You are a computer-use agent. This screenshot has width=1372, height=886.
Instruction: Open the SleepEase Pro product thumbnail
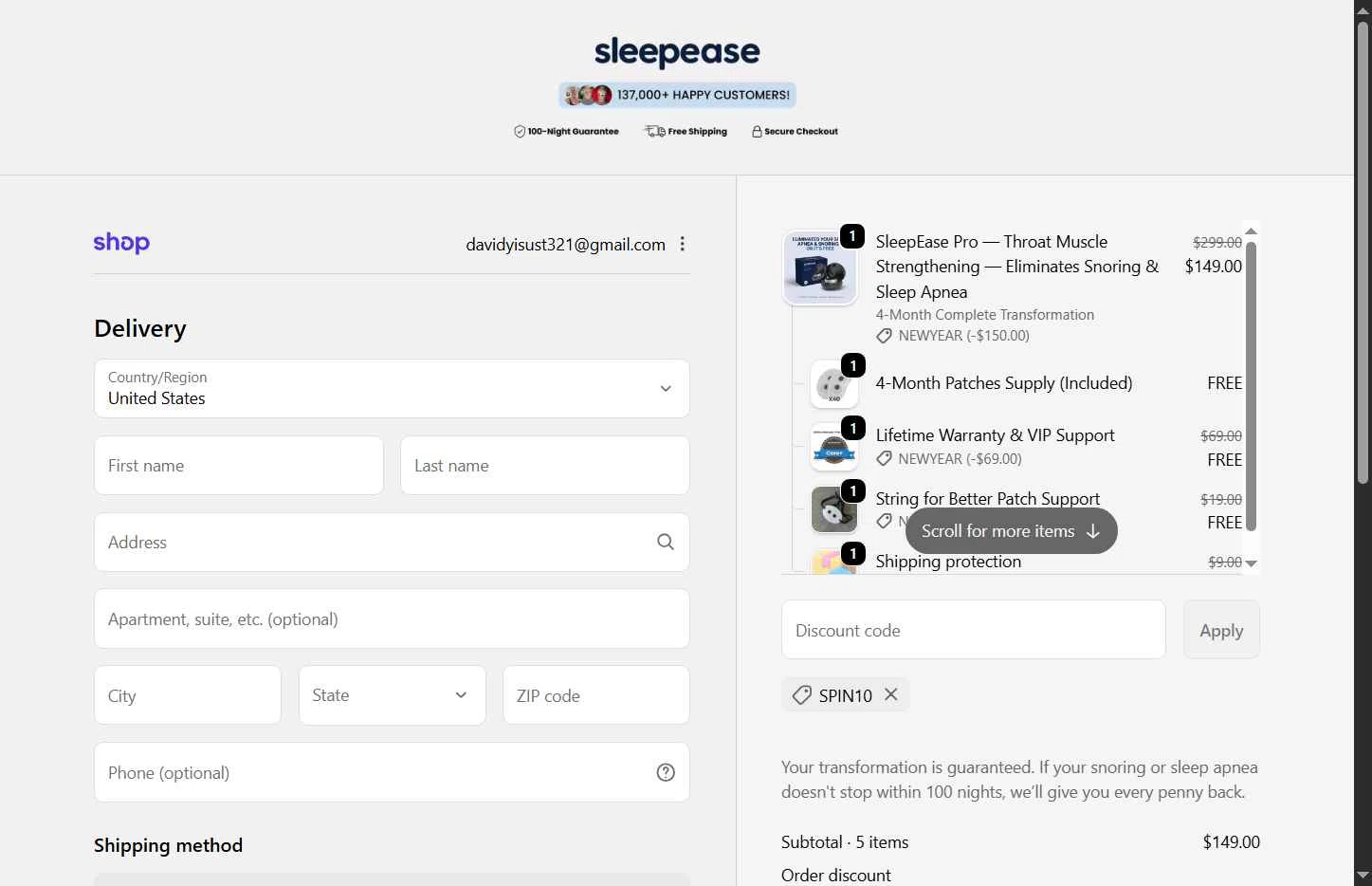(820, 268)
